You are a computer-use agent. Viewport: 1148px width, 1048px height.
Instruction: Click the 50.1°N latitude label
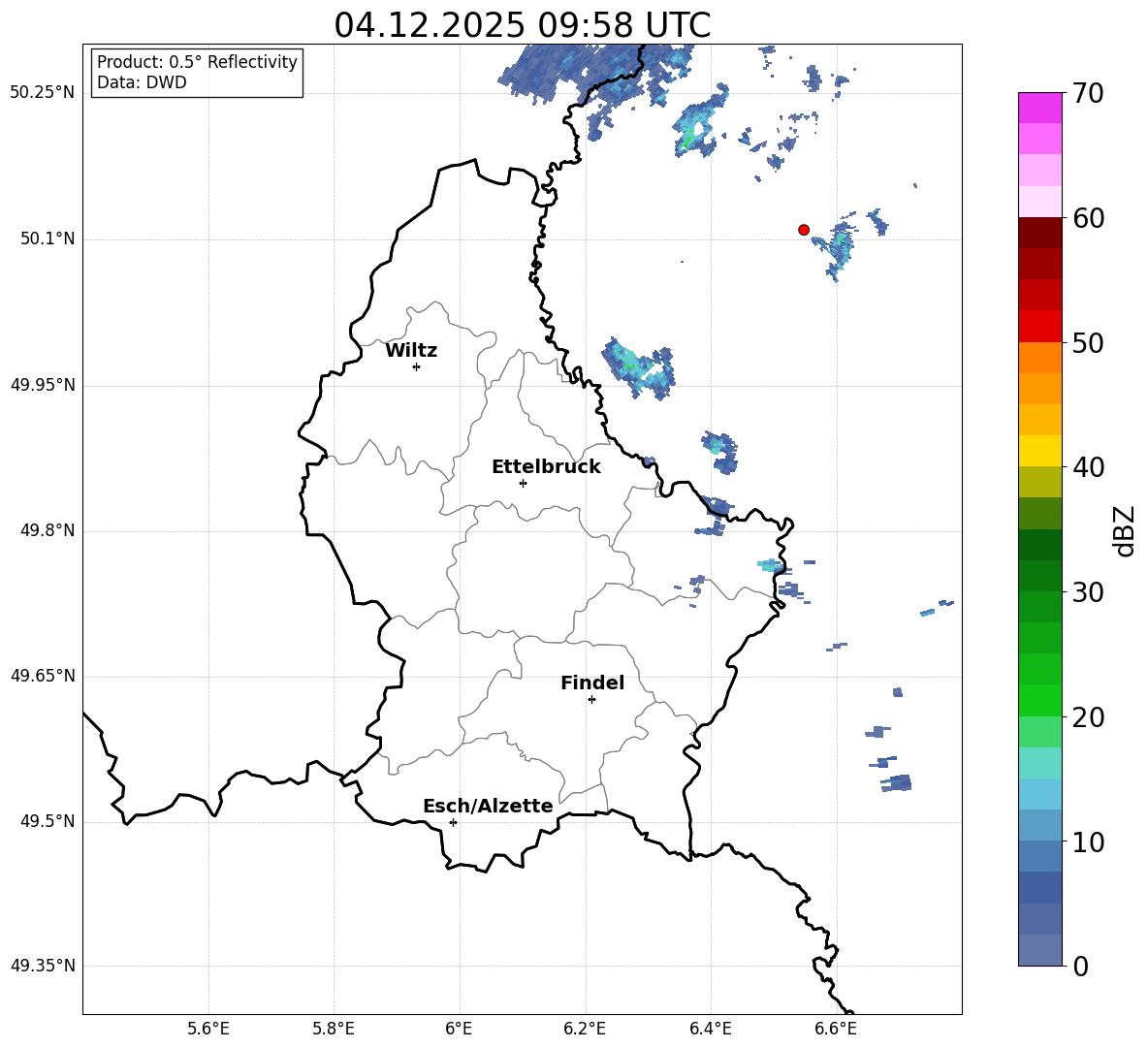pos(48,239)
